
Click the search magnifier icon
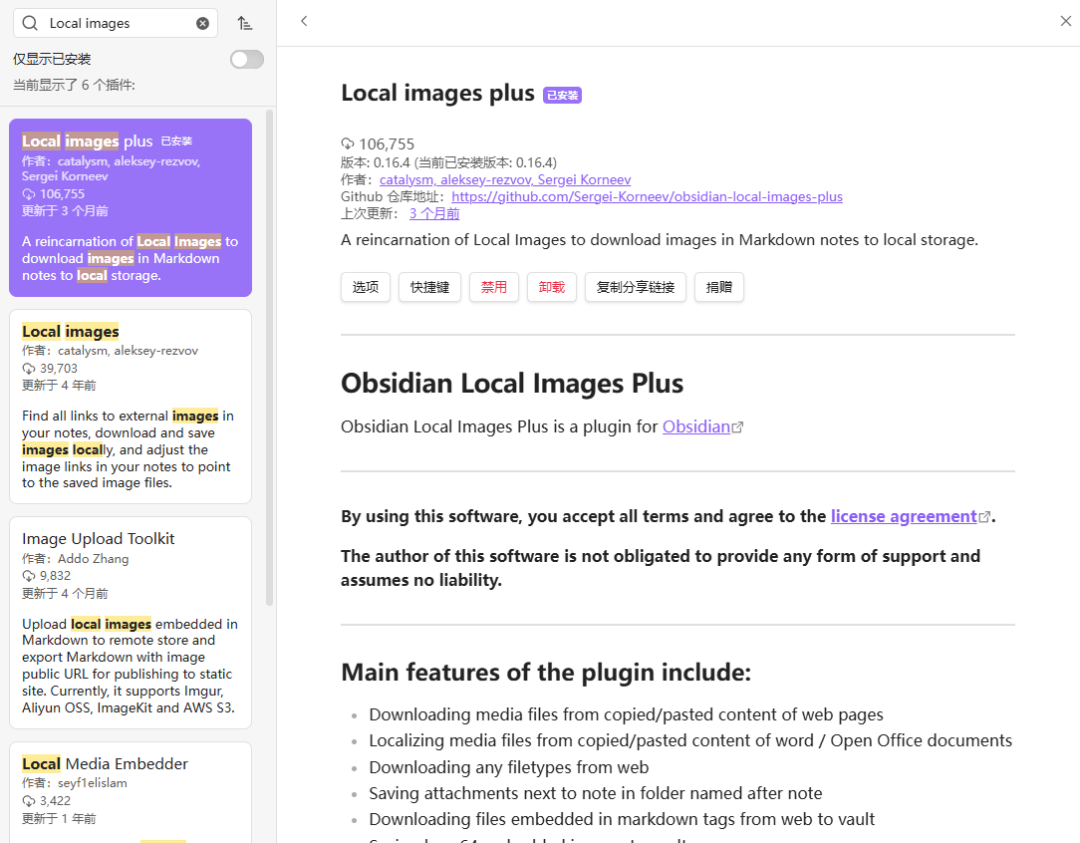30,23
